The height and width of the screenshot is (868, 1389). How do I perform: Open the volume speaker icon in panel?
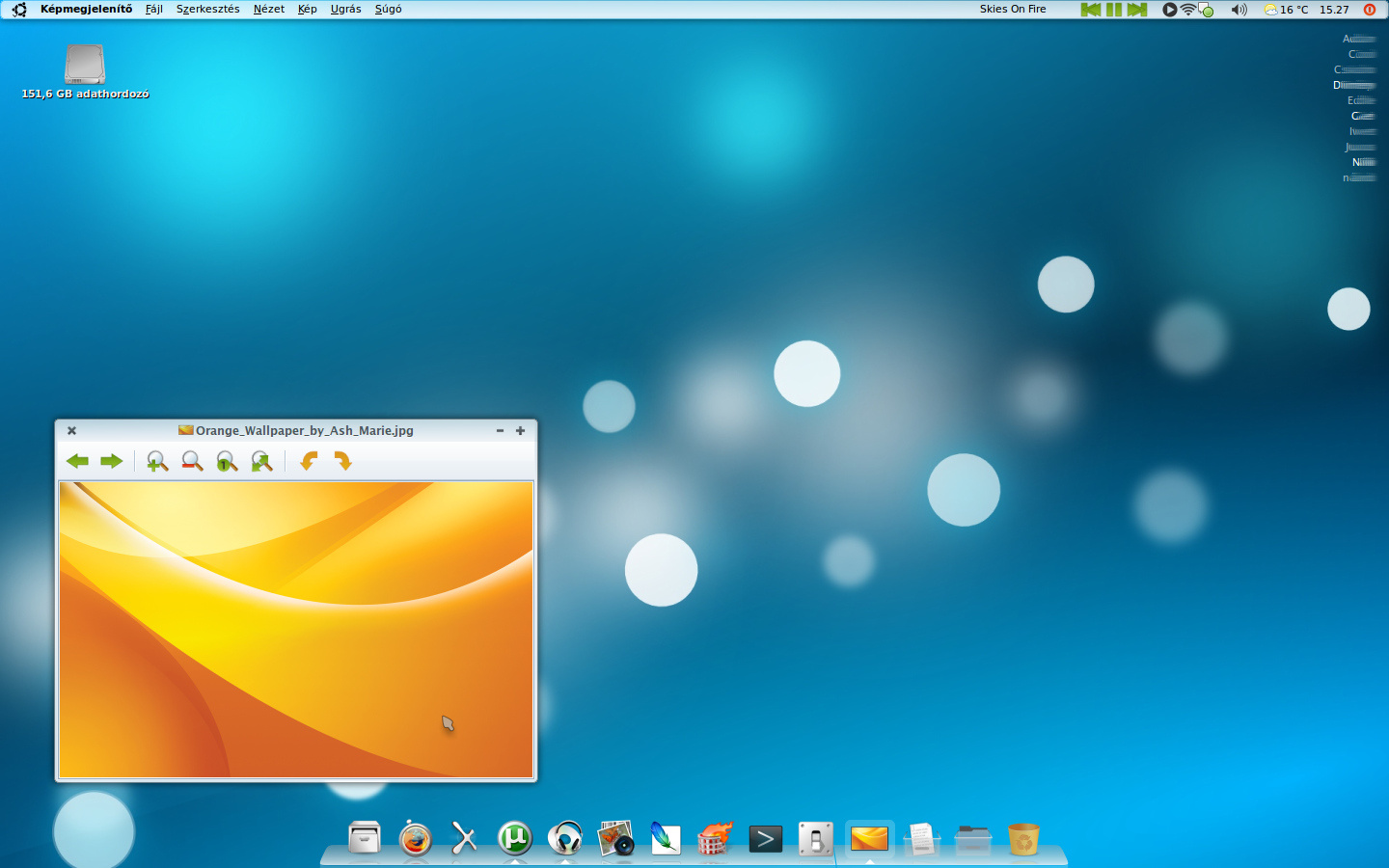pos(1239,10)
